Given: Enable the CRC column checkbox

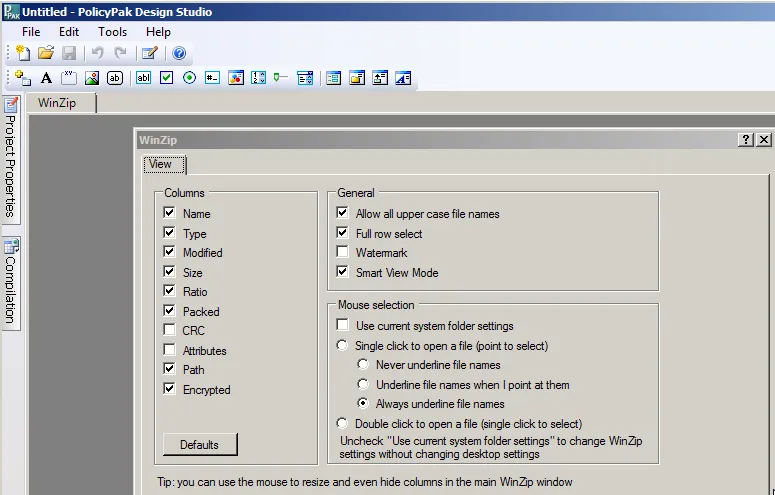Looking at the screenshot, I should point(169,330).
